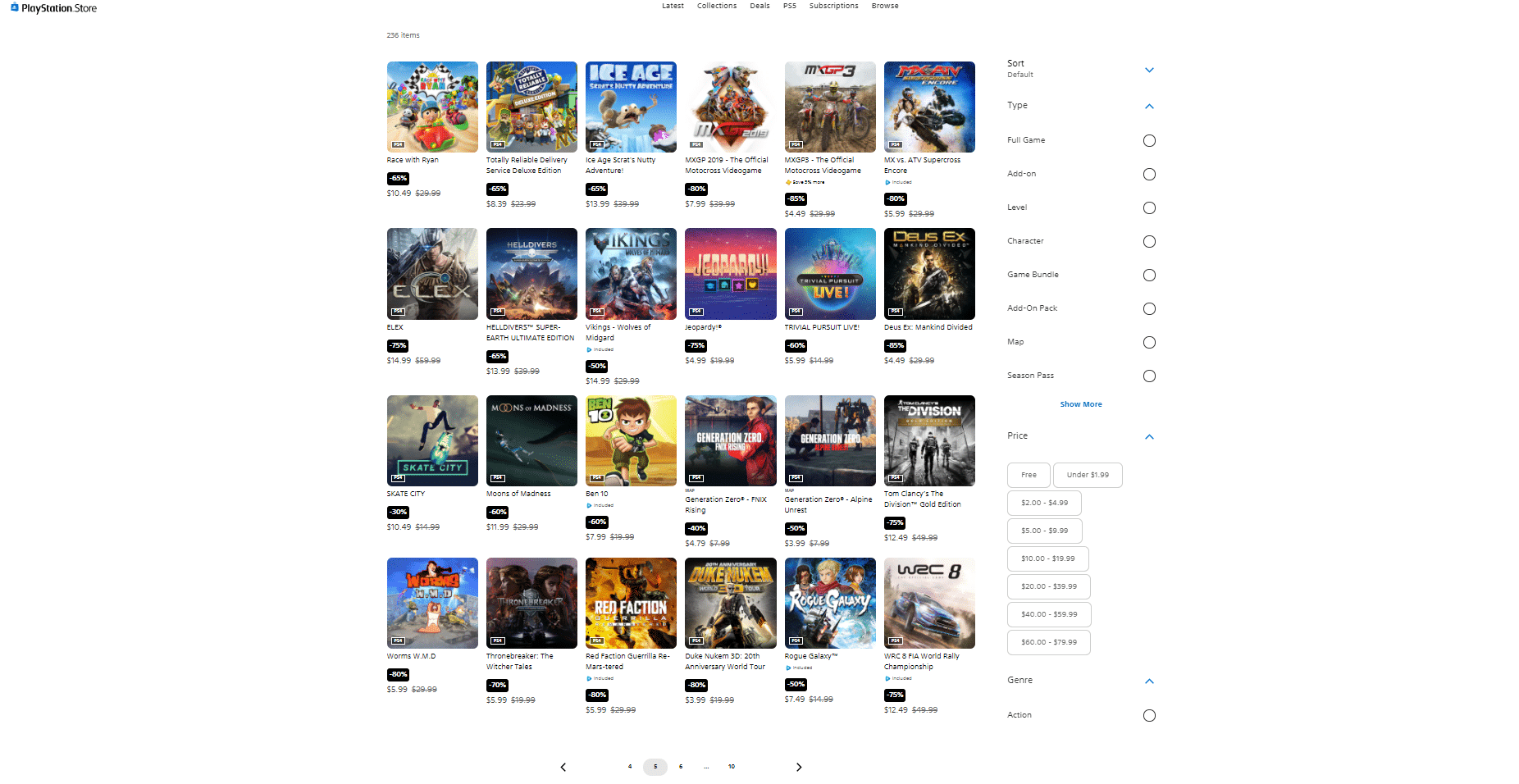The image size is (1519, 784).
Task: Select the Full Game type filter
Action: [1149, 141]
